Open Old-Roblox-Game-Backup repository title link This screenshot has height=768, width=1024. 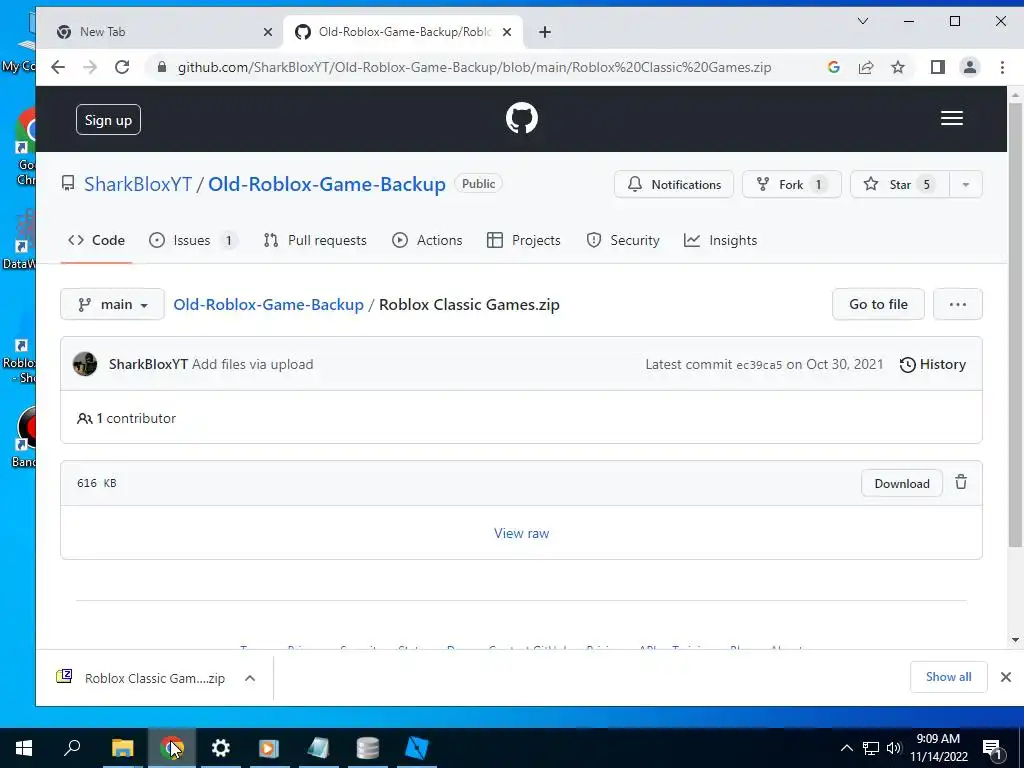pyautogui.click(x=327, y=184)
